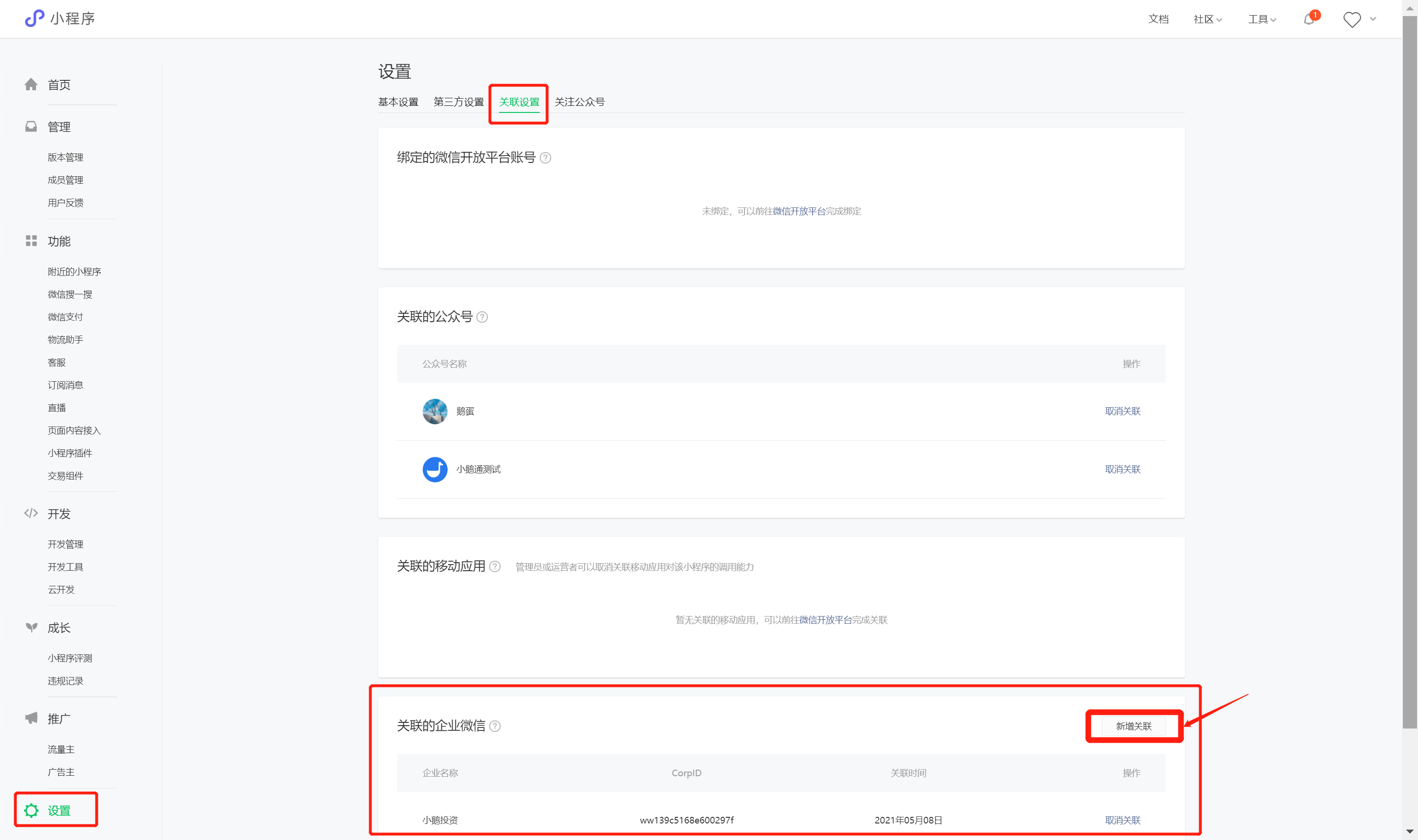Open 小程序评测 in the sidebar
Viewport: 1418px width, 840px height.
(69, 658)
